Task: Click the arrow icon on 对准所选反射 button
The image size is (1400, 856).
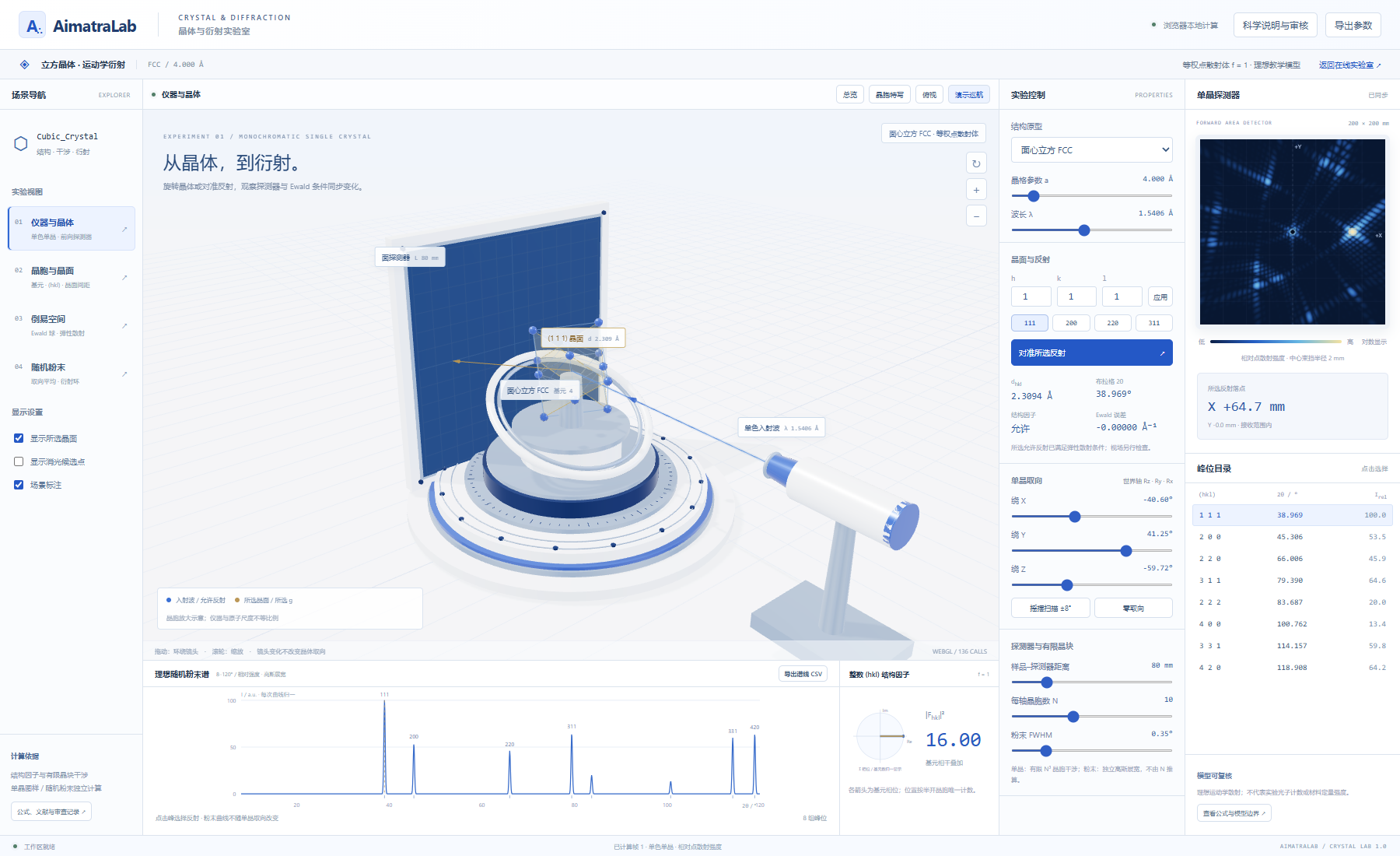Action: pyautogui.click(x=1162, y=353)
